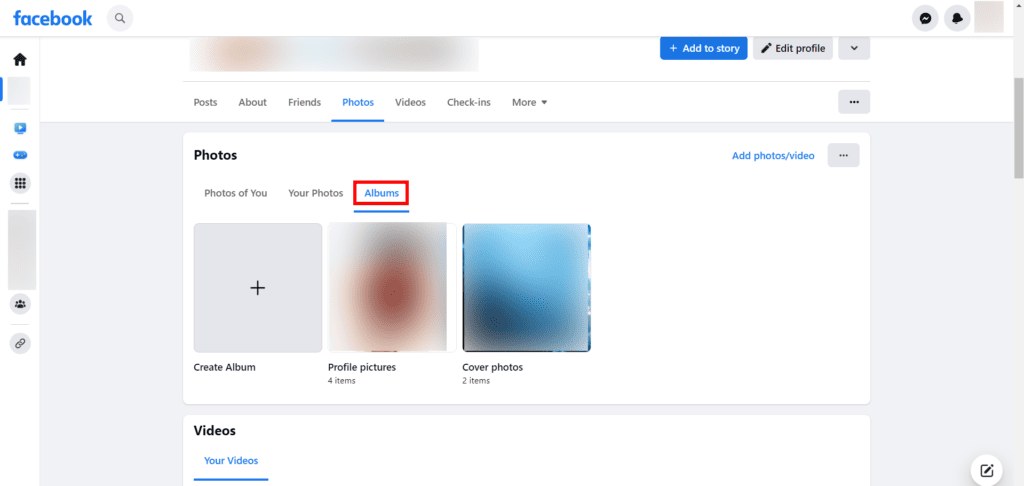The height and width of the screenshot is (486, 1024).
Task: Click Add photos/video link
Action: [773, 155]
